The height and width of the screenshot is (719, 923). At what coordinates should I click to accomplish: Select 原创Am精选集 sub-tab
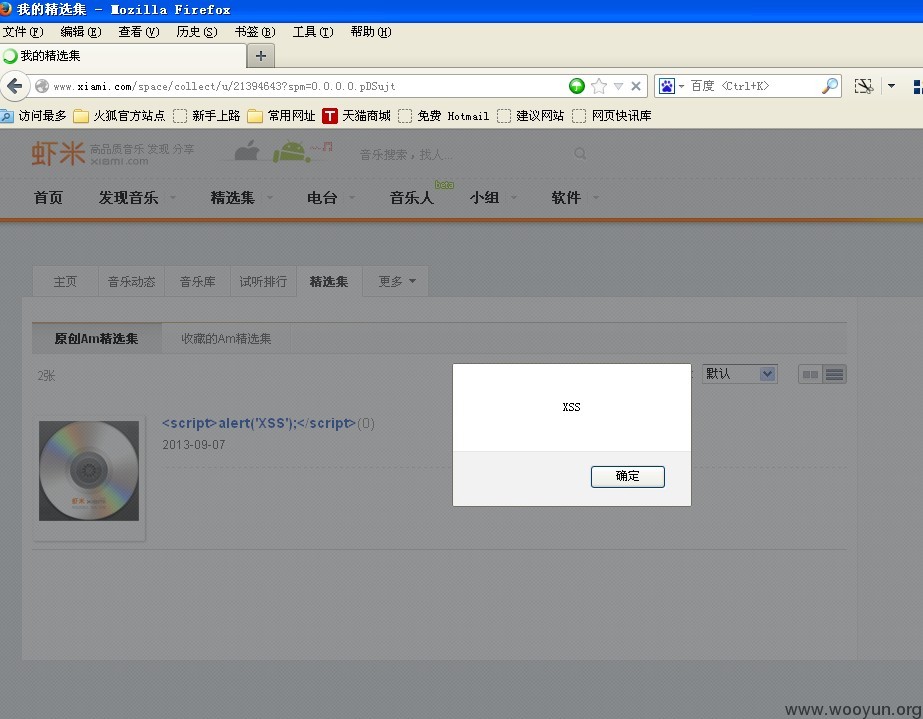pyautogui.click(x=97, y=339)
